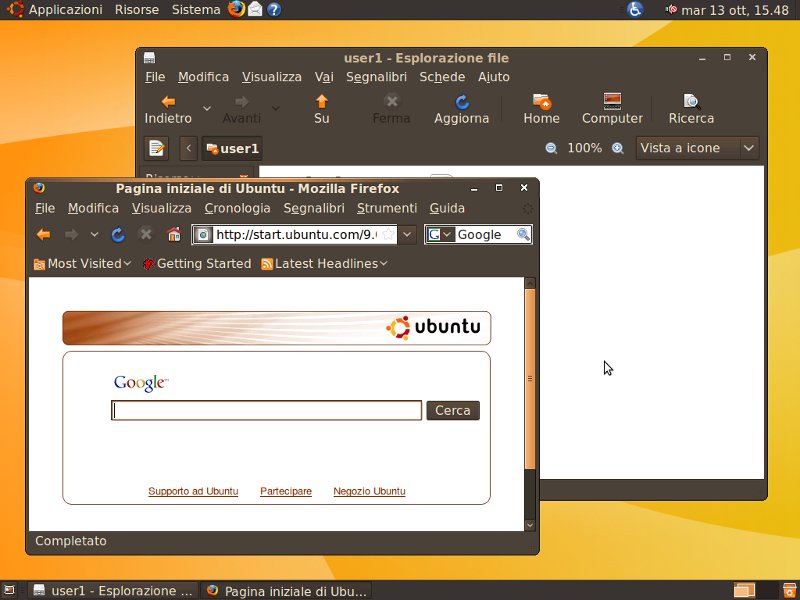The image size is (800, 600).
Task: Click the 100% zoom level label
Action: tap(585, 148)
